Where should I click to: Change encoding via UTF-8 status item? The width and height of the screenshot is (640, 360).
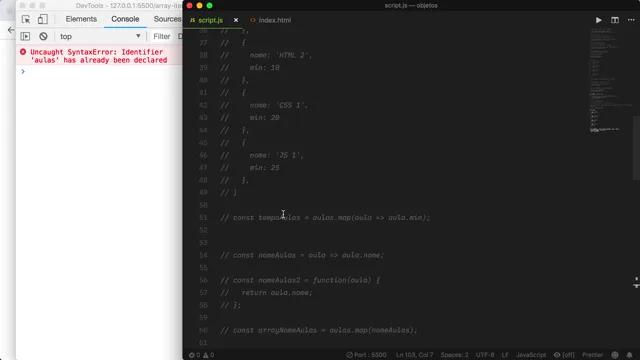point(485,355)
